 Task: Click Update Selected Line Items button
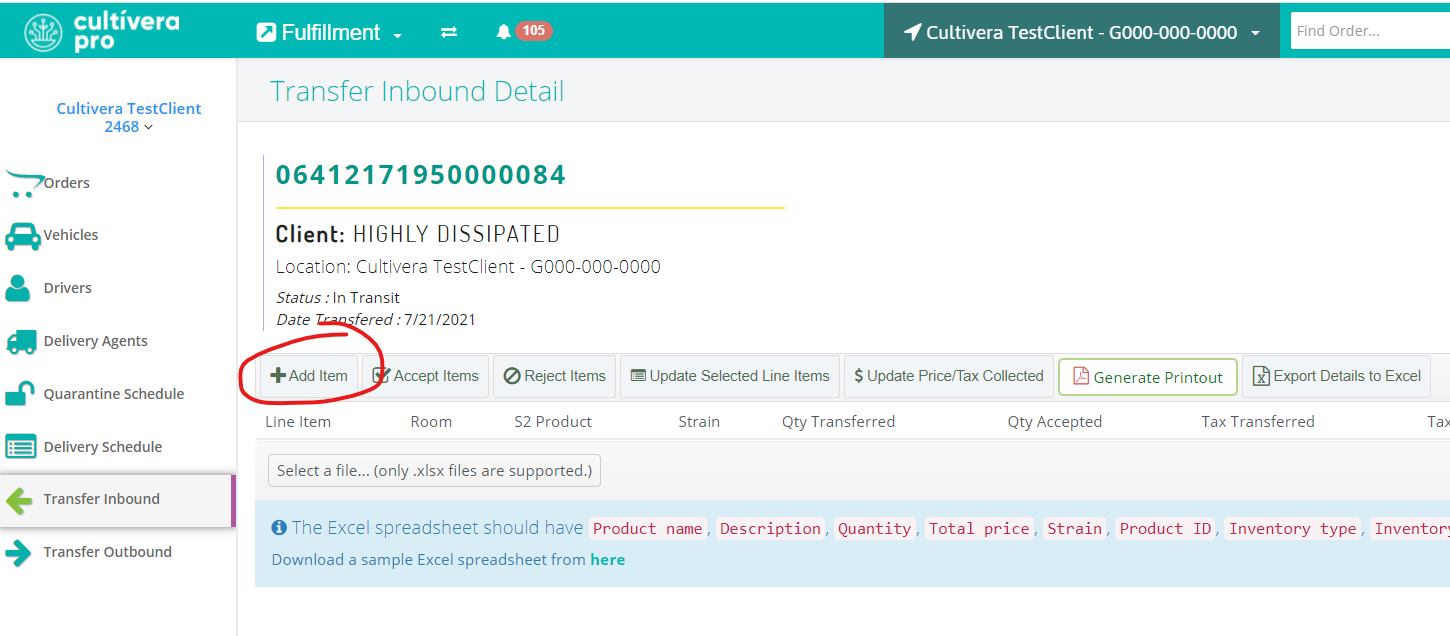tap(730, 376)
